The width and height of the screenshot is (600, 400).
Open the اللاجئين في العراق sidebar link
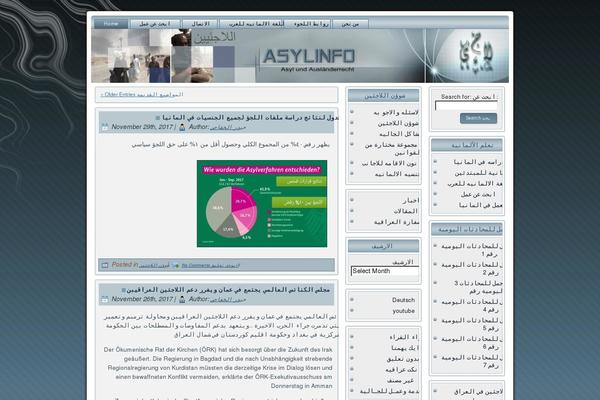point(478,392)
